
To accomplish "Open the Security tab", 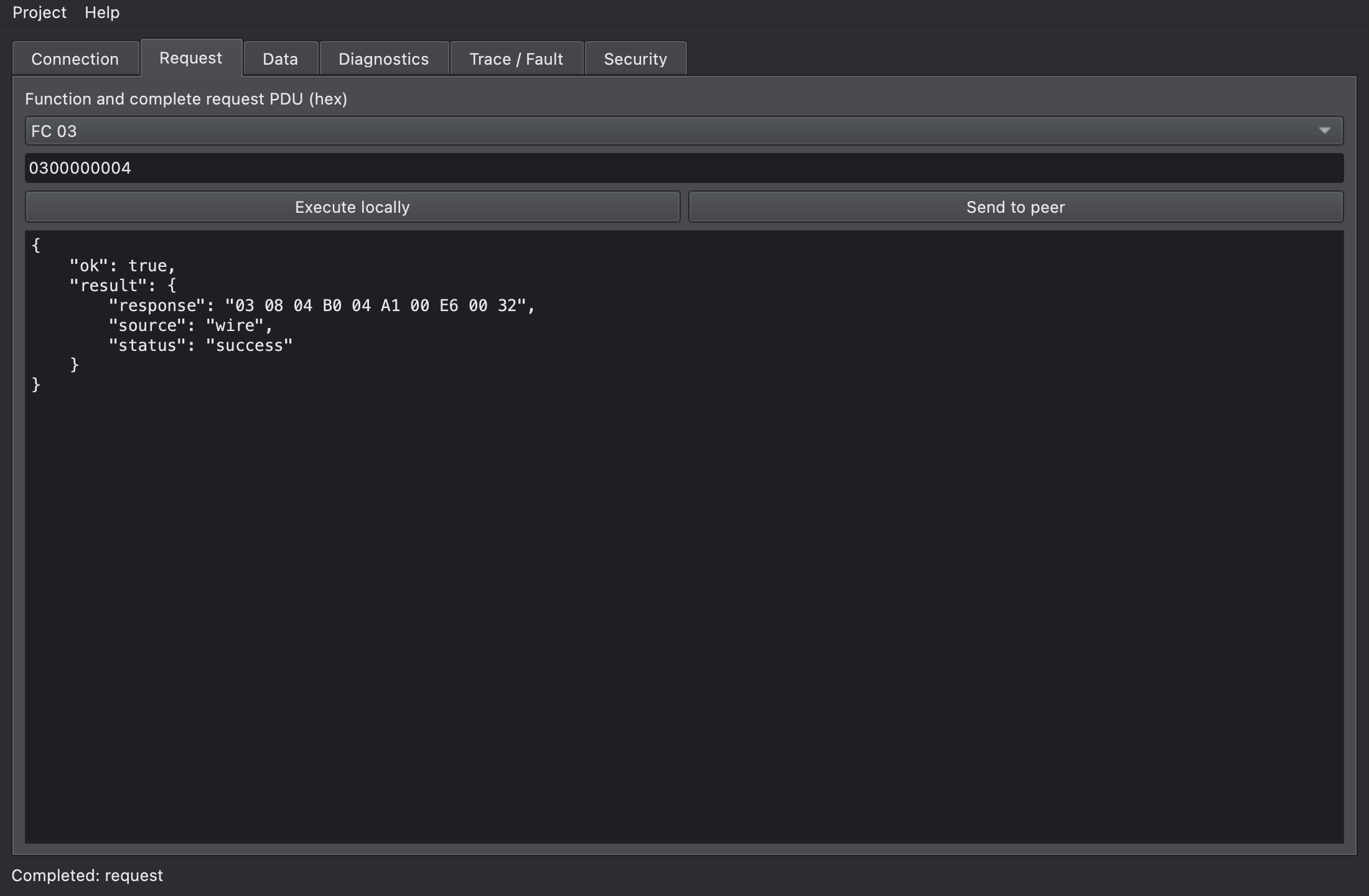I will coord(635,58).
